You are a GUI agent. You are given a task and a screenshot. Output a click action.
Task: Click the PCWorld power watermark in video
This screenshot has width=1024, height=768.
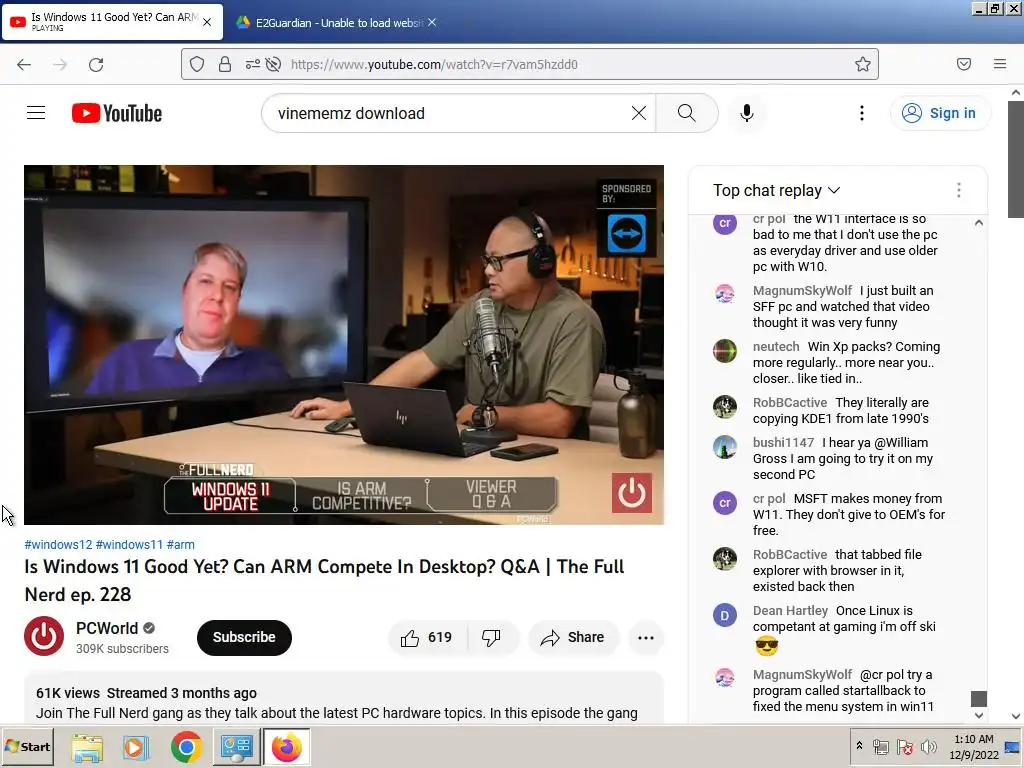pos(632,493)
